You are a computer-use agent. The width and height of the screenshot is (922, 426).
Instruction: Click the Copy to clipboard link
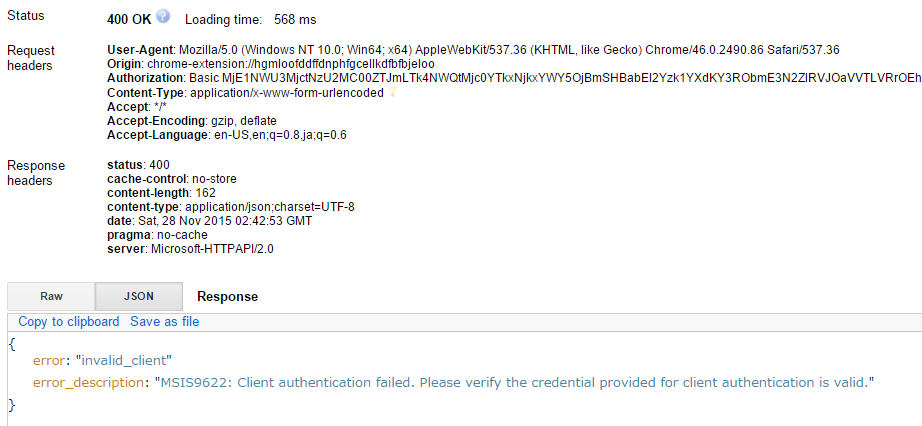[x=69, y=322]
